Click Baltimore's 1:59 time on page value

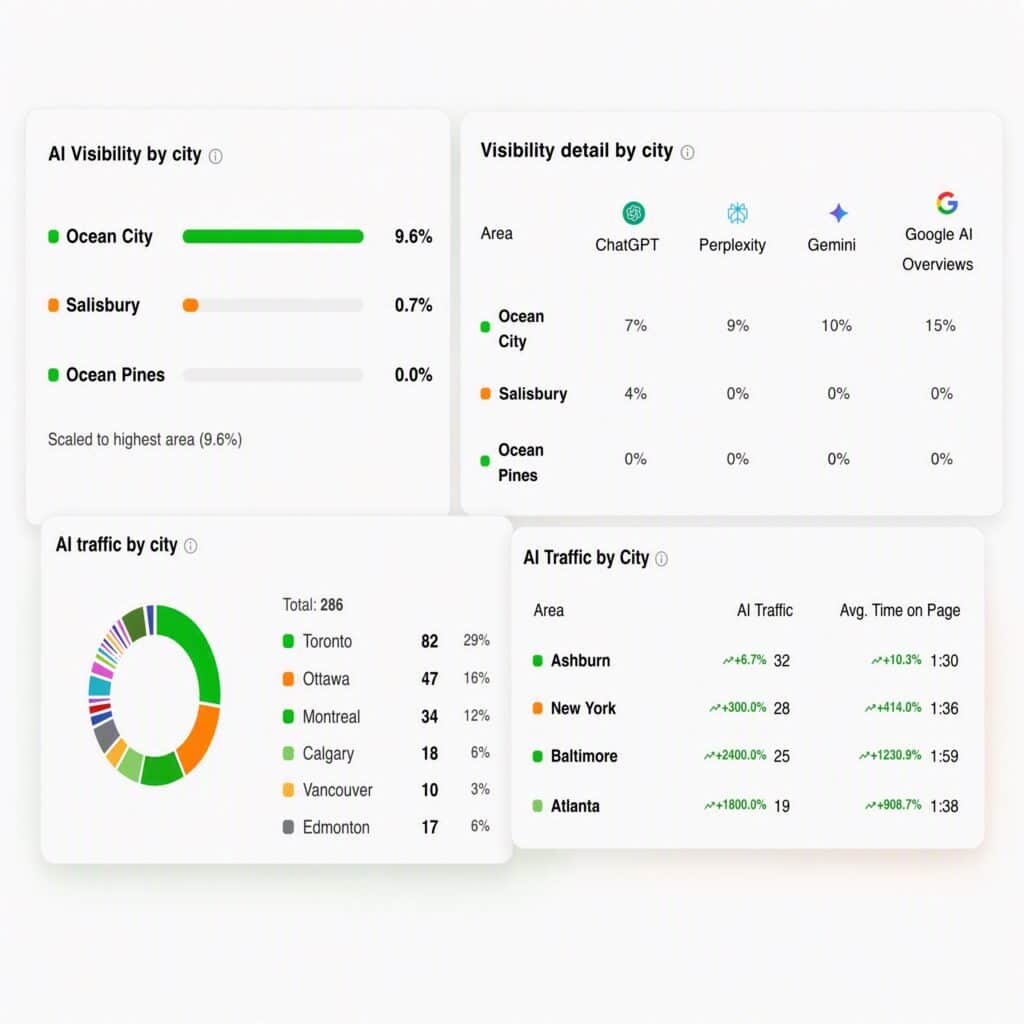click(944, 756)
